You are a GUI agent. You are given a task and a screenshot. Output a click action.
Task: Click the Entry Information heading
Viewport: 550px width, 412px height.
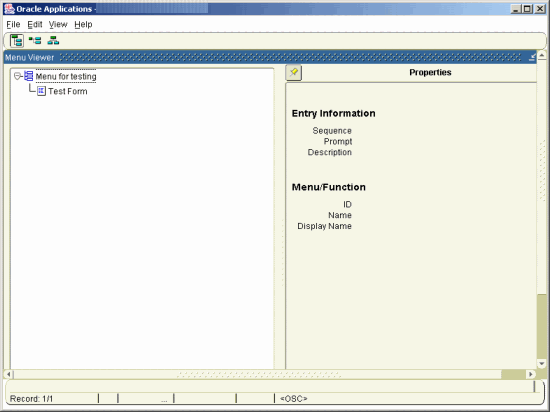[x=334, y=114]
